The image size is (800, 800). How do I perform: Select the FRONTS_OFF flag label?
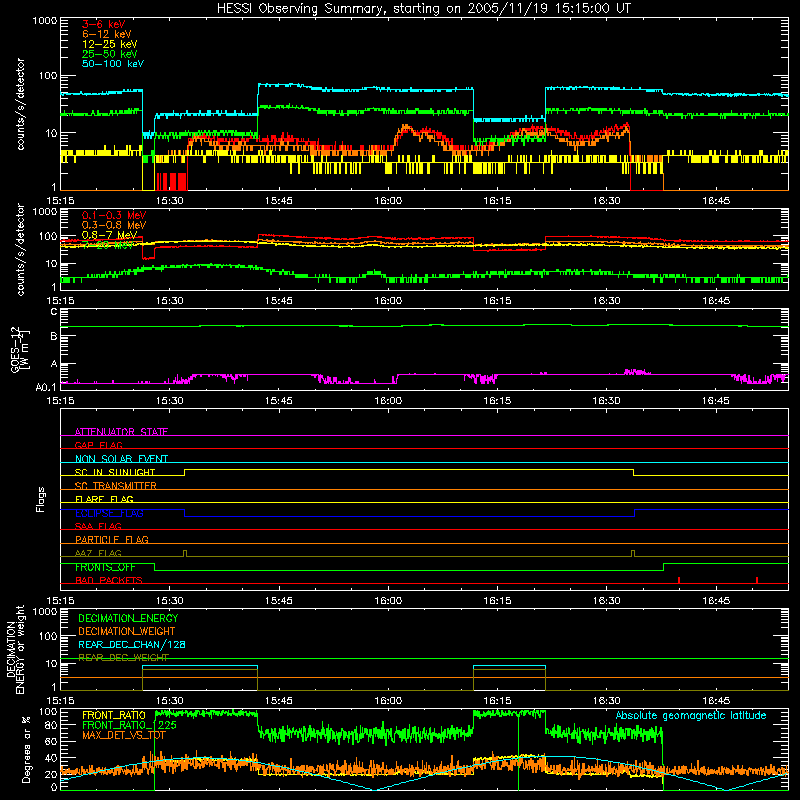click(105, 567)
